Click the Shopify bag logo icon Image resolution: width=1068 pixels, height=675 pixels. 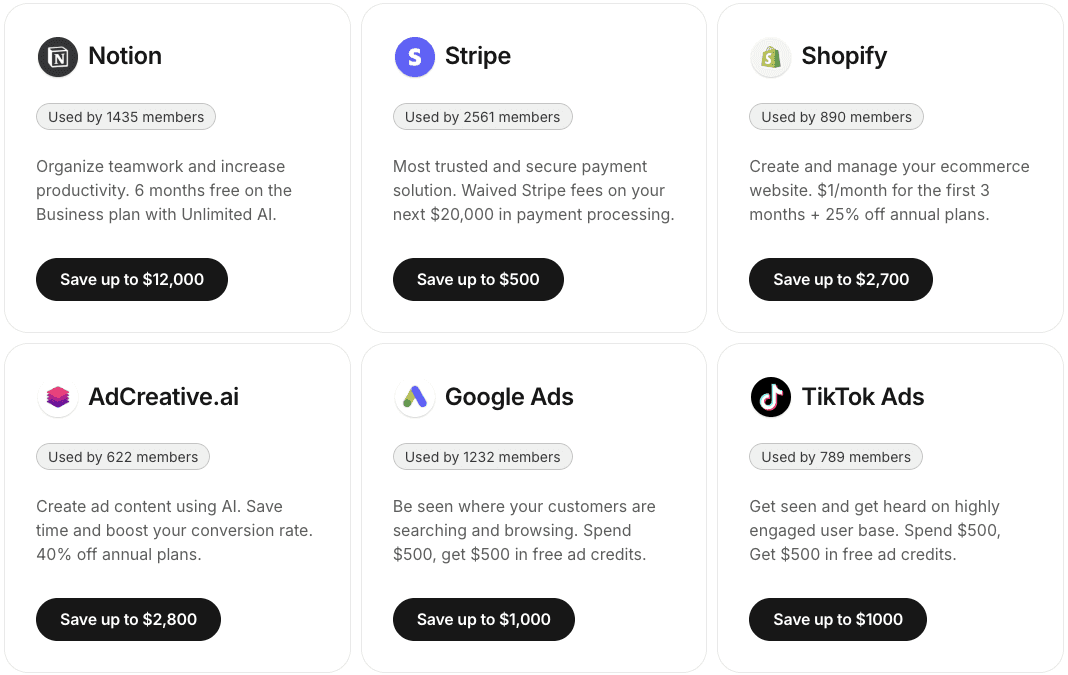tap(770, 57)
